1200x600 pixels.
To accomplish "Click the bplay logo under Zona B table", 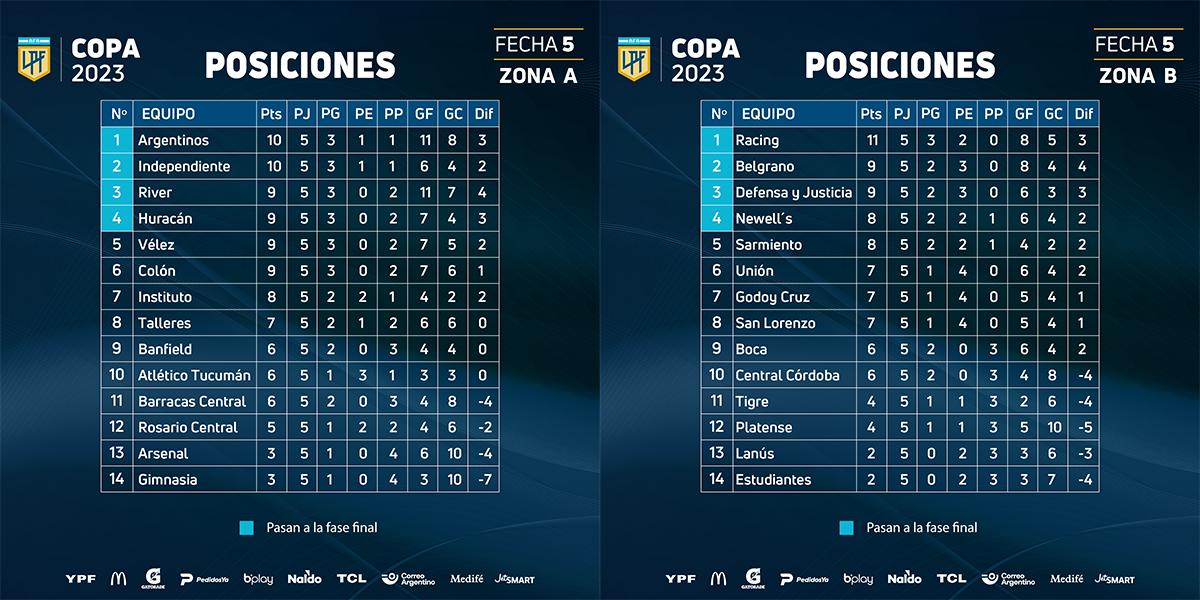I will tap(858, 578).
